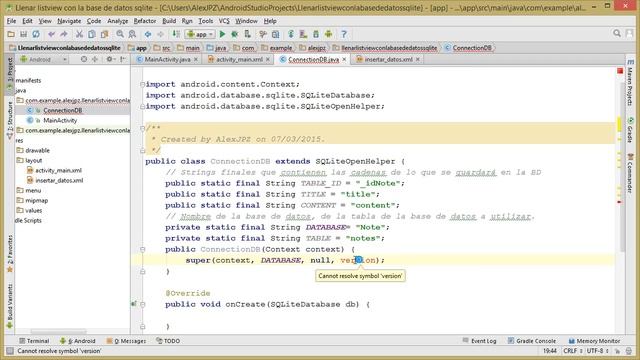Select MainActivity in project tree
The height and width of the screenshot is (360, 640).
coord(60,120)
